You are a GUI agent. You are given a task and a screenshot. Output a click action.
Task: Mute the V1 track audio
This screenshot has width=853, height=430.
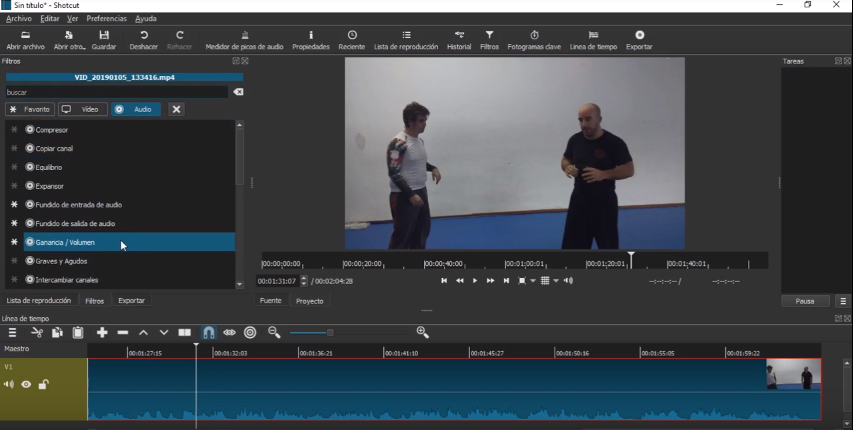pyautogui.click(x=9, y=385)
